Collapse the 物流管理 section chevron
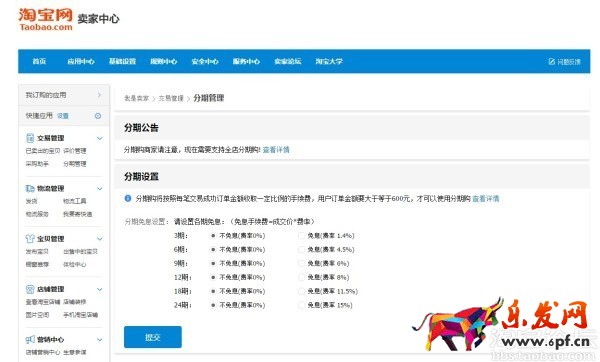The width and height of the screenshot is (600, 362). pos(99,189)
